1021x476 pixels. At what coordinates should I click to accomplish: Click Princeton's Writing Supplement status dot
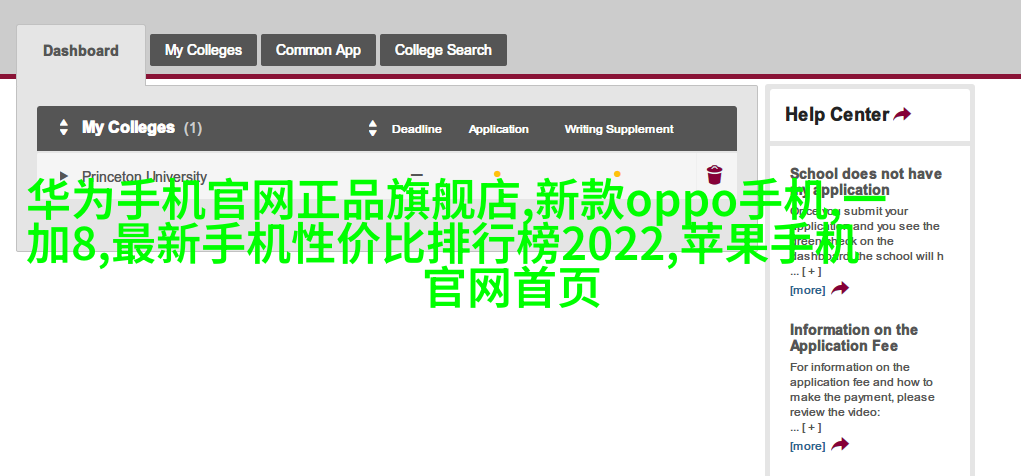click(617, 174)
